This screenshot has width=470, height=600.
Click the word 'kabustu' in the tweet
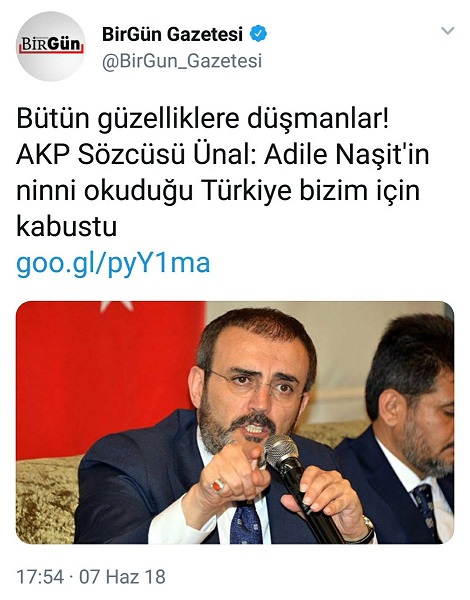click(67, 227)
